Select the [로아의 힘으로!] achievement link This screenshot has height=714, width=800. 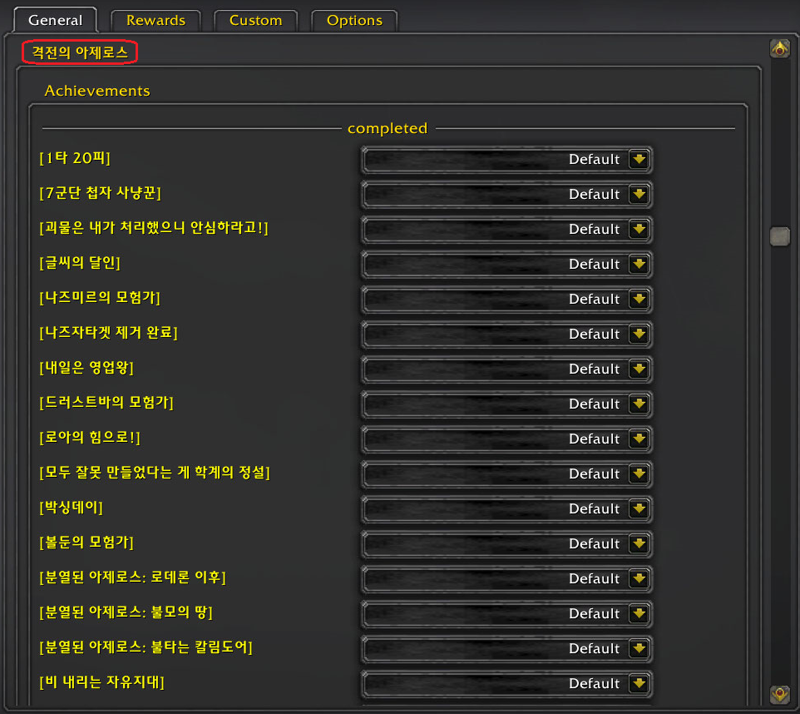(x=89, y=437)
